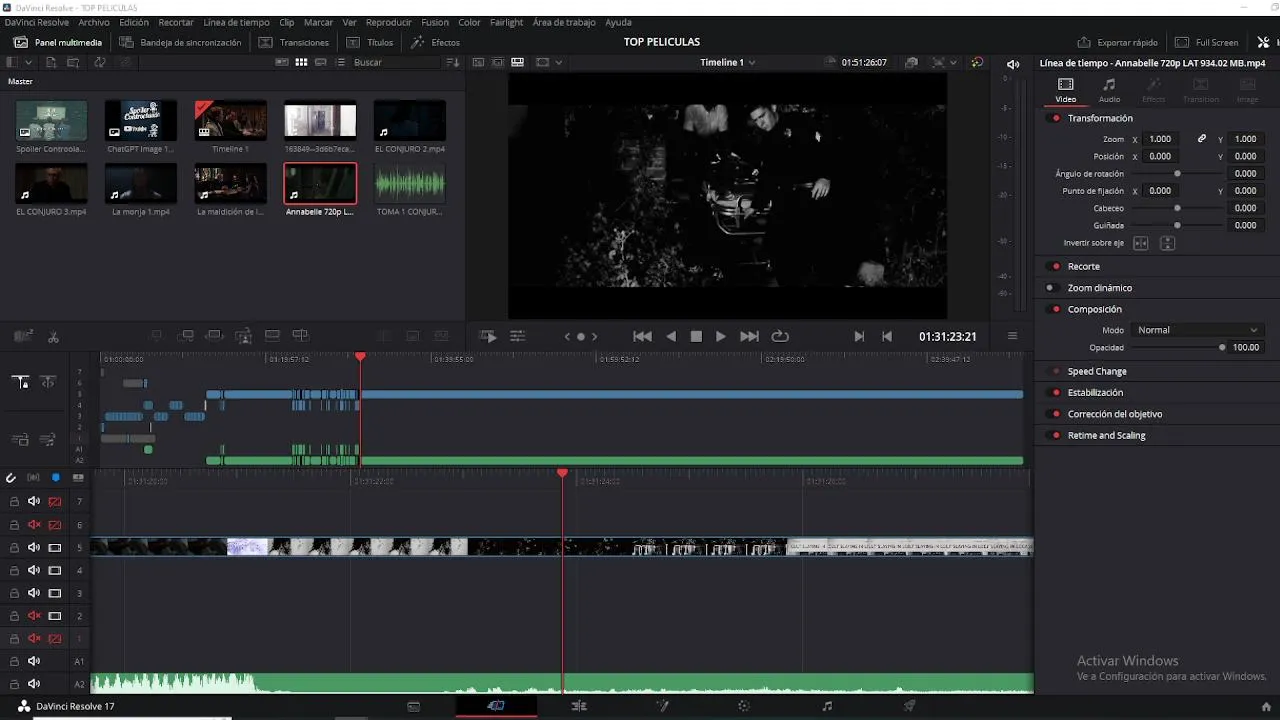Adjust the Cabeceo slider

(1177, 208)
